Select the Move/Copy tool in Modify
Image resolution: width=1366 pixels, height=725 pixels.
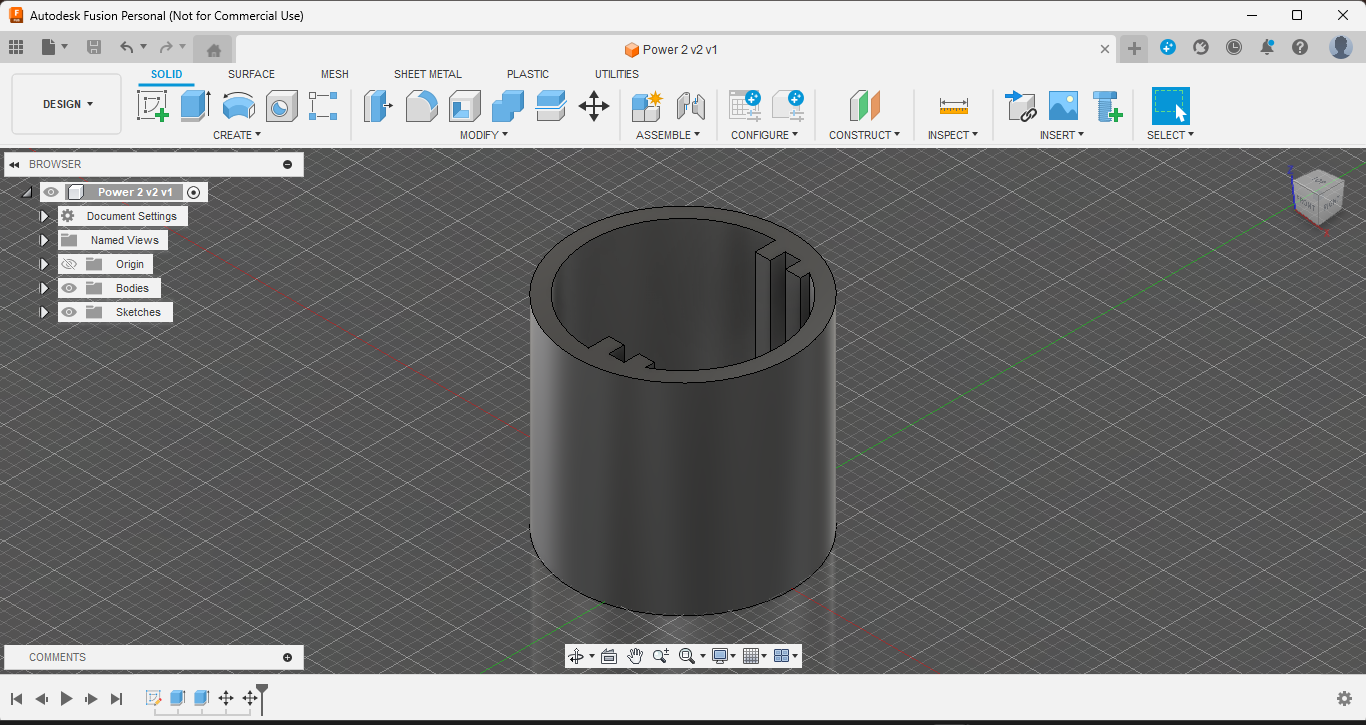594,105
